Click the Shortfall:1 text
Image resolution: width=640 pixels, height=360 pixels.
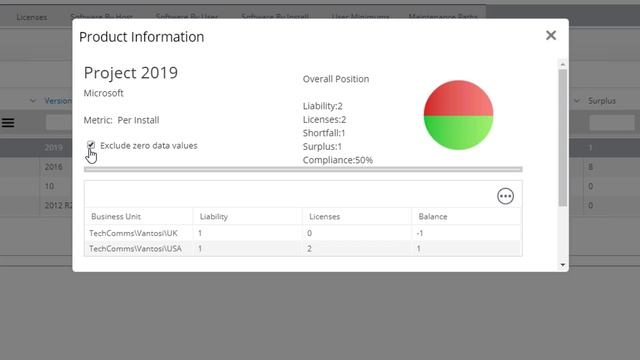coord(324,133)
